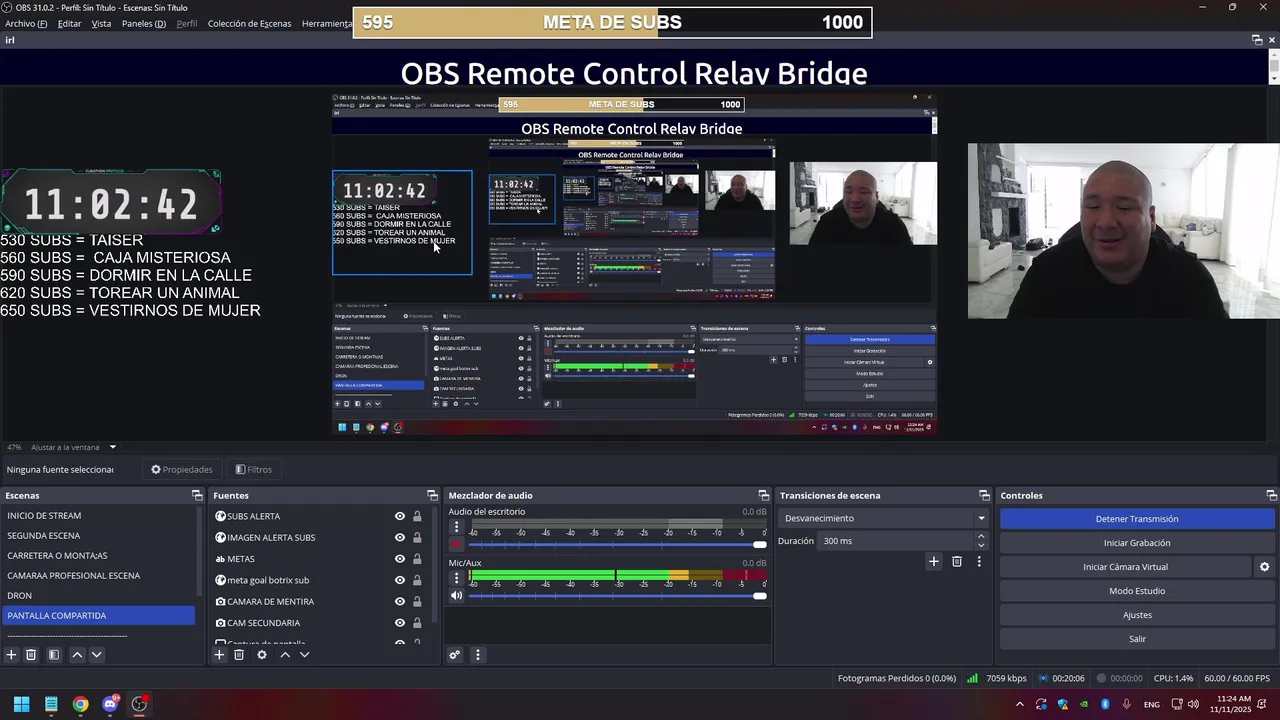Float the Mezclador de audio panel
Image resolution: width=1280 pixels, height=720 pixels.
[x=764, y=496]
